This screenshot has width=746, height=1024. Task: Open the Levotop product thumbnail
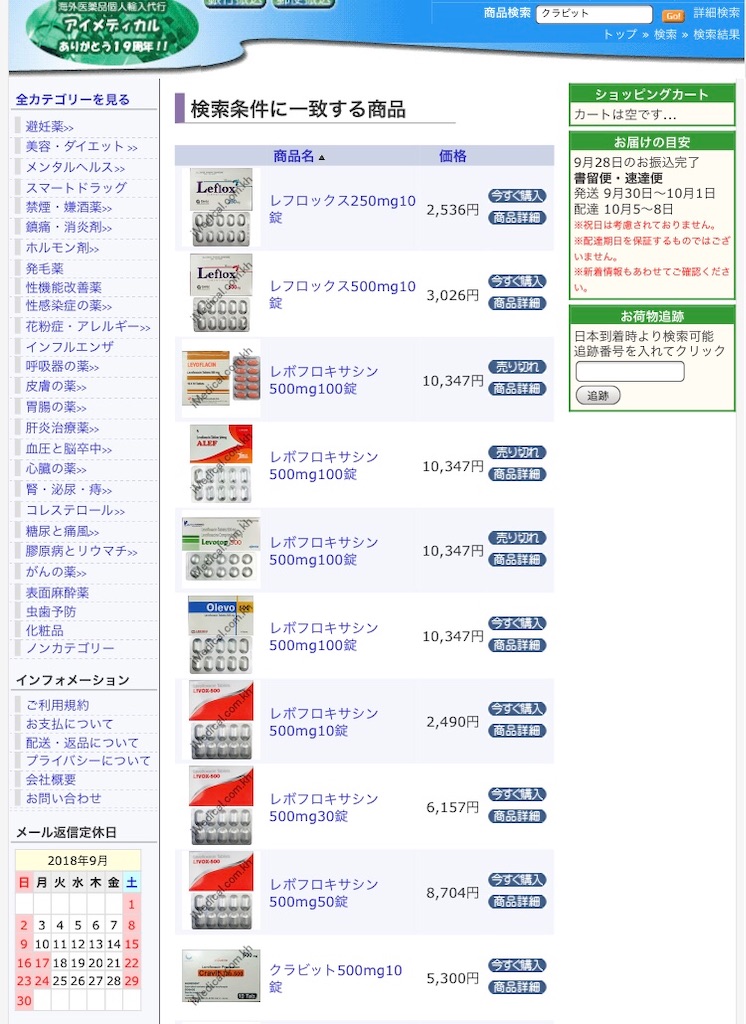point(221,550)
